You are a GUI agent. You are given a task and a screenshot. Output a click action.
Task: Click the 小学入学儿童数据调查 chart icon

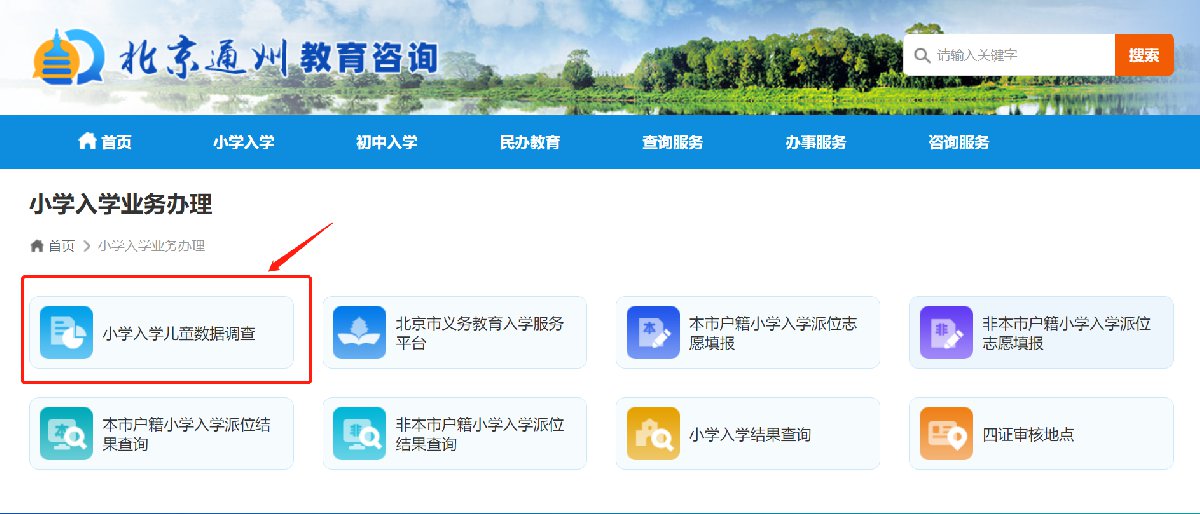click(x=66, y=332)
